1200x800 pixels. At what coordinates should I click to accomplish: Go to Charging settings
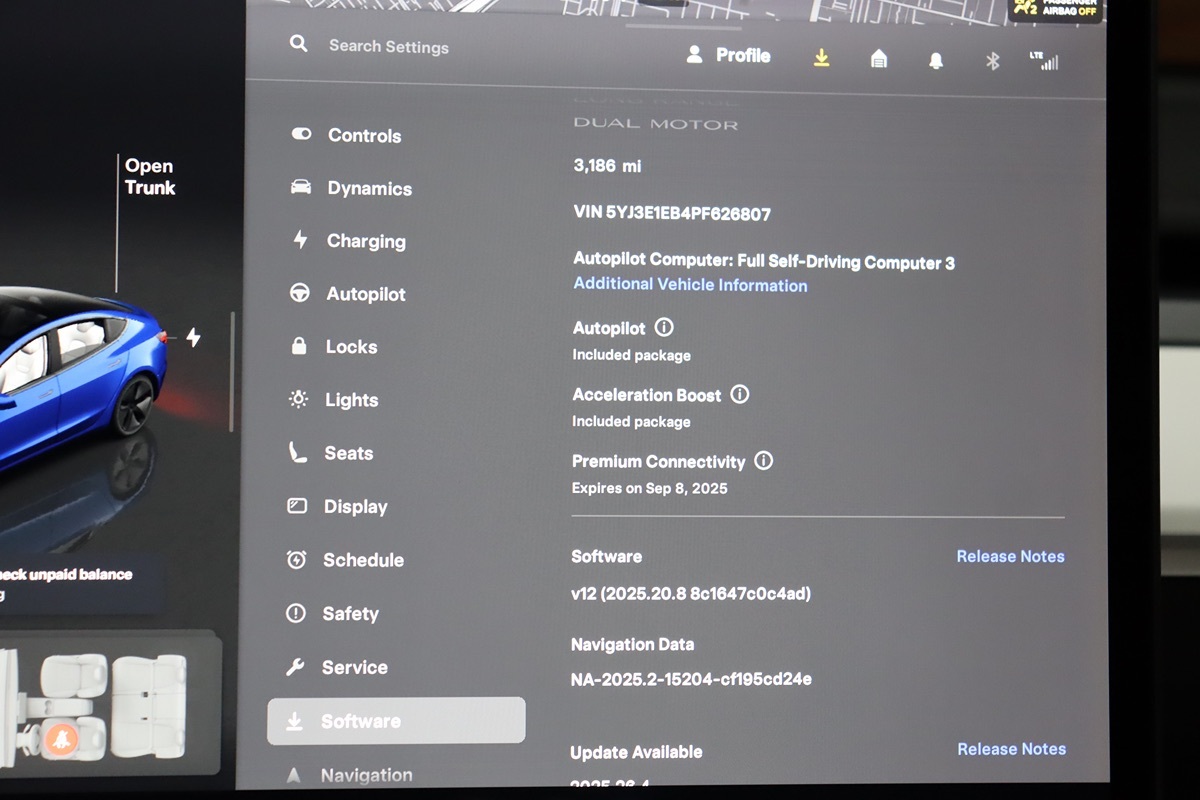pyautogui.click(x=365, y=241)
